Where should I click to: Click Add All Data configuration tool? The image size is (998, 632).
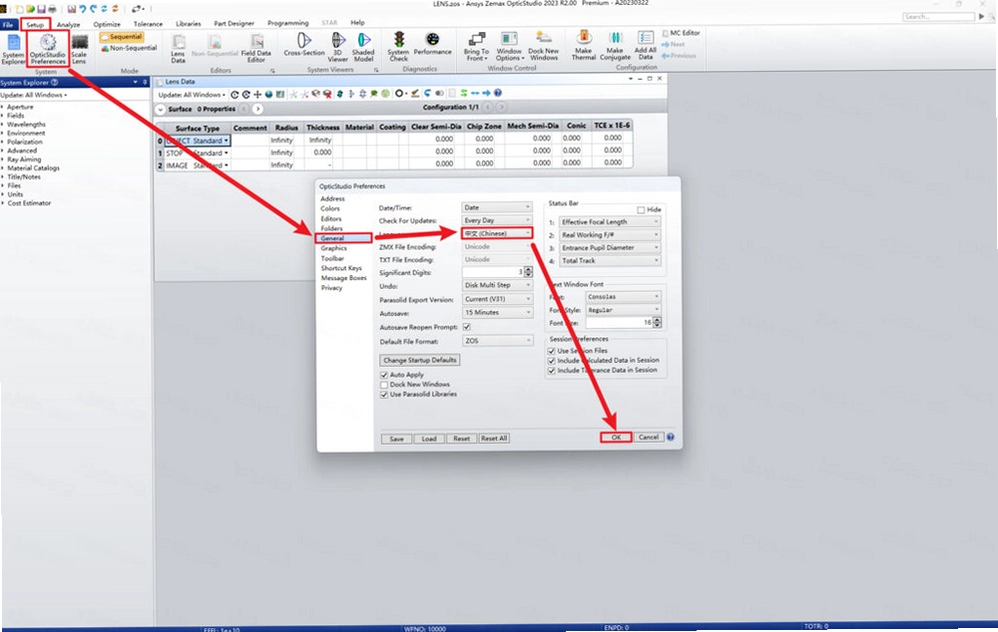[645, 46]
